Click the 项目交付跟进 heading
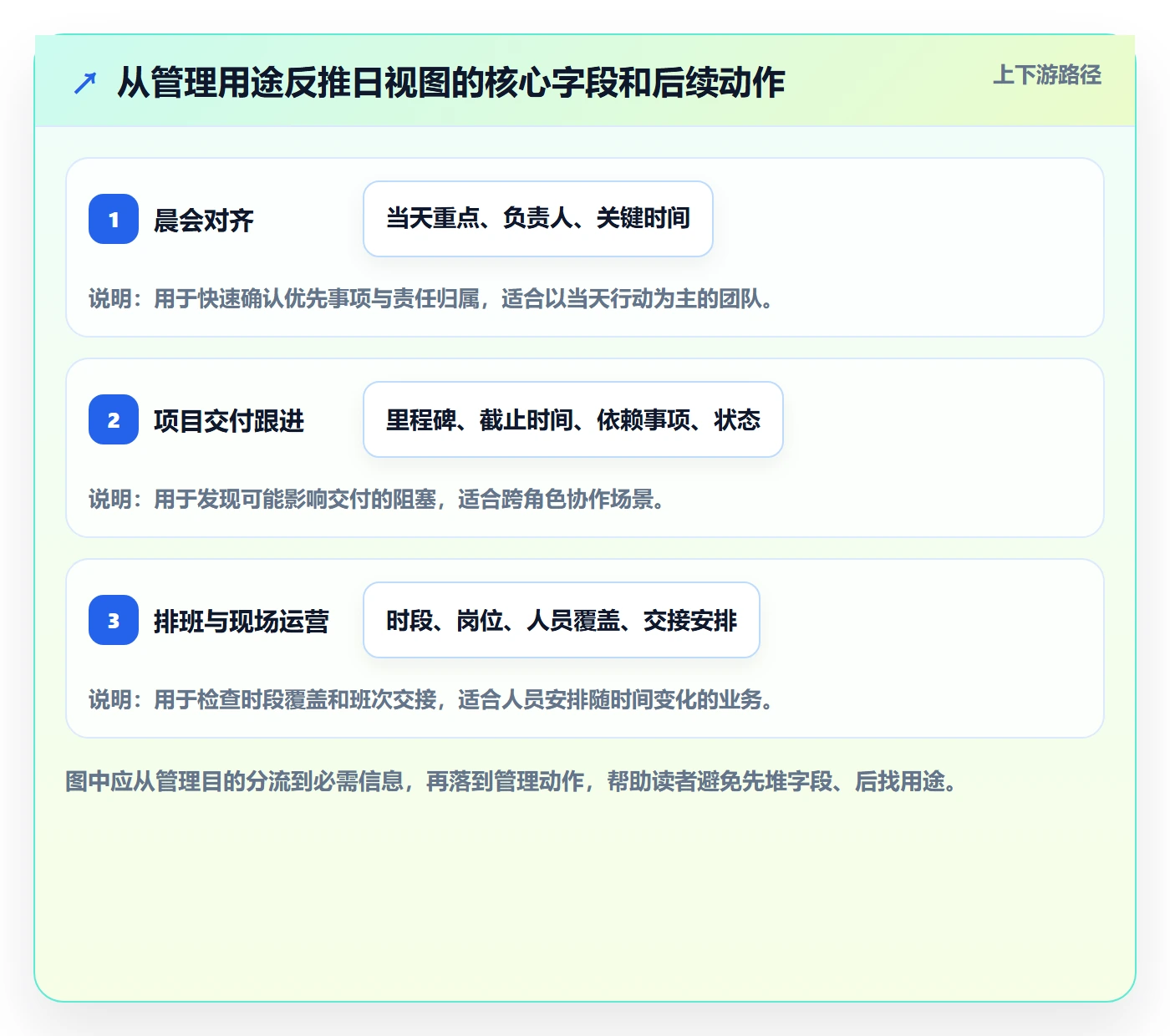 pyautogui.click(x=229, y=421)
